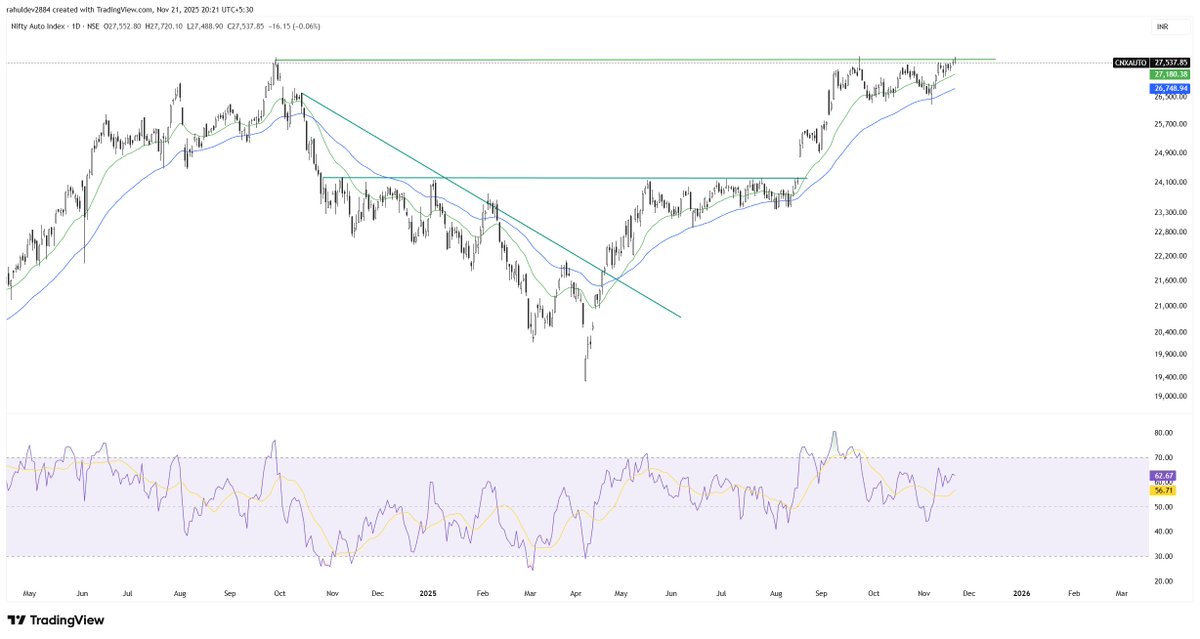This screenshot has height=639, width=1200.
Task: Click the 50.00 RSI axis label
Action: (1164, 507)
